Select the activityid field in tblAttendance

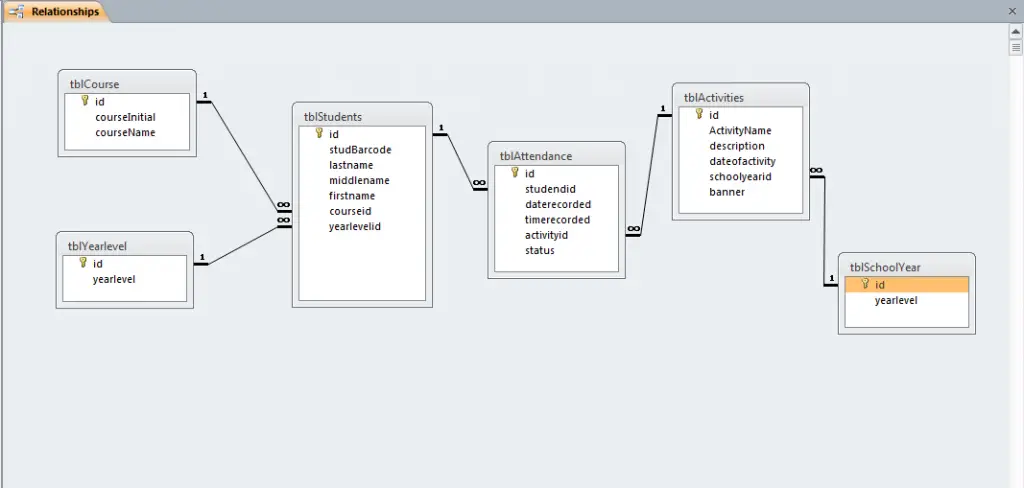546,235
